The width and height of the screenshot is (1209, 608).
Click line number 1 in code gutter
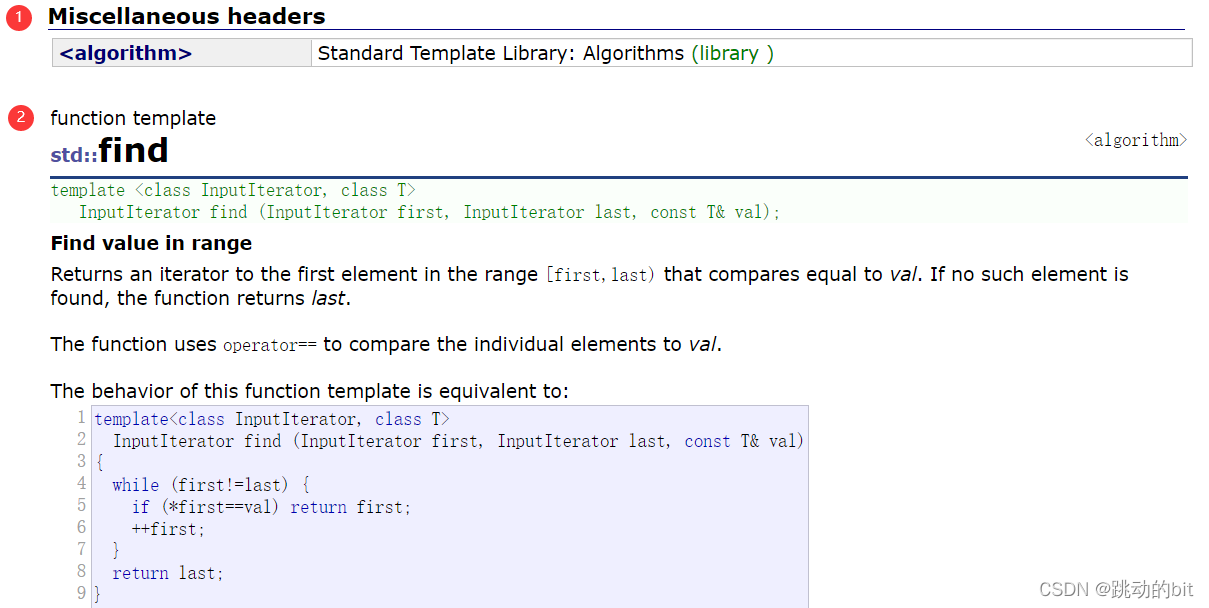pyautogui.click(x=81, y=417)
